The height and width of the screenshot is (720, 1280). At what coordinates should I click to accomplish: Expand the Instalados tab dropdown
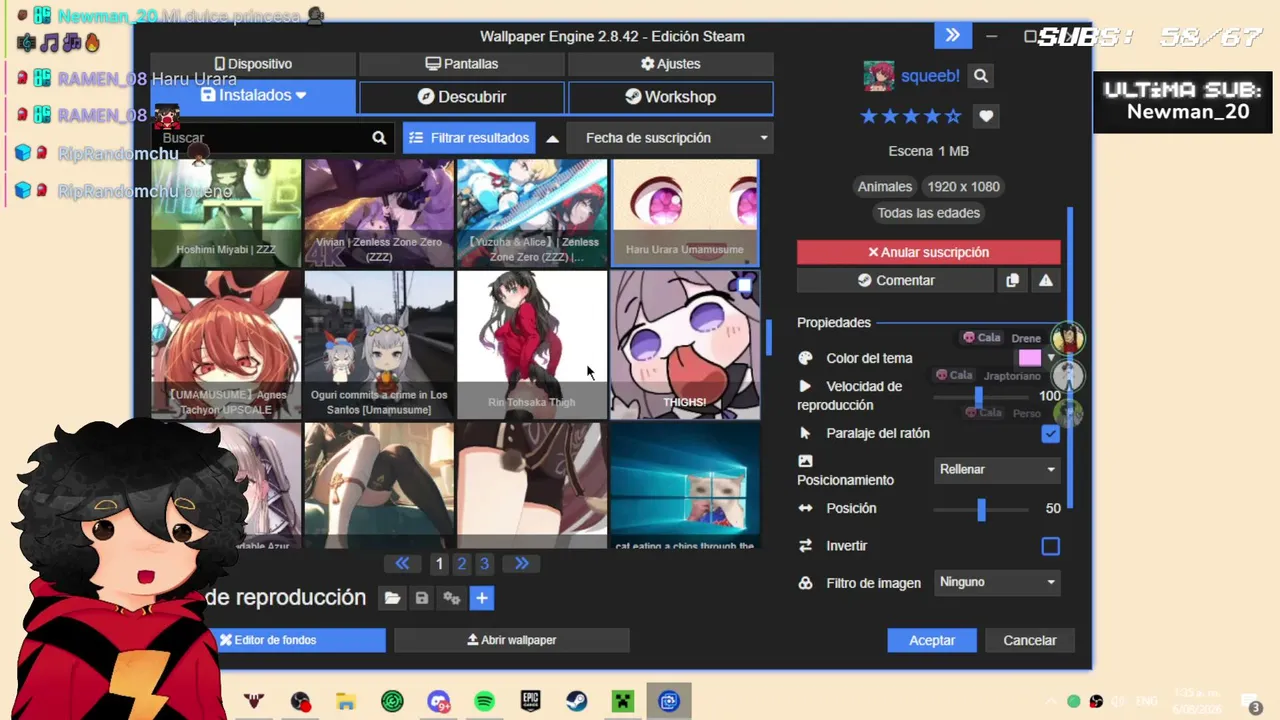(x=301, y=96)
